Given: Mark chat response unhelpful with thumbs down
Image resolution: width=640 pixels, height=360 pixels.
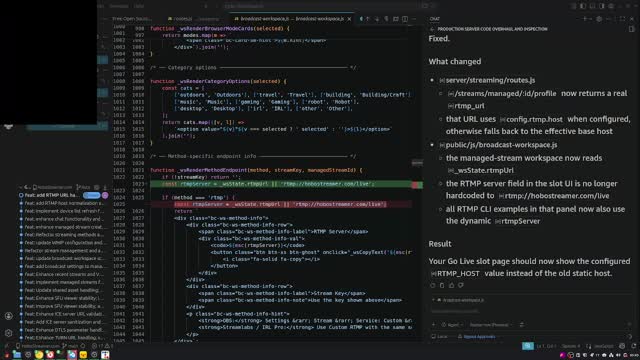Looking at the screenshot, I should (x=461, y=285).
